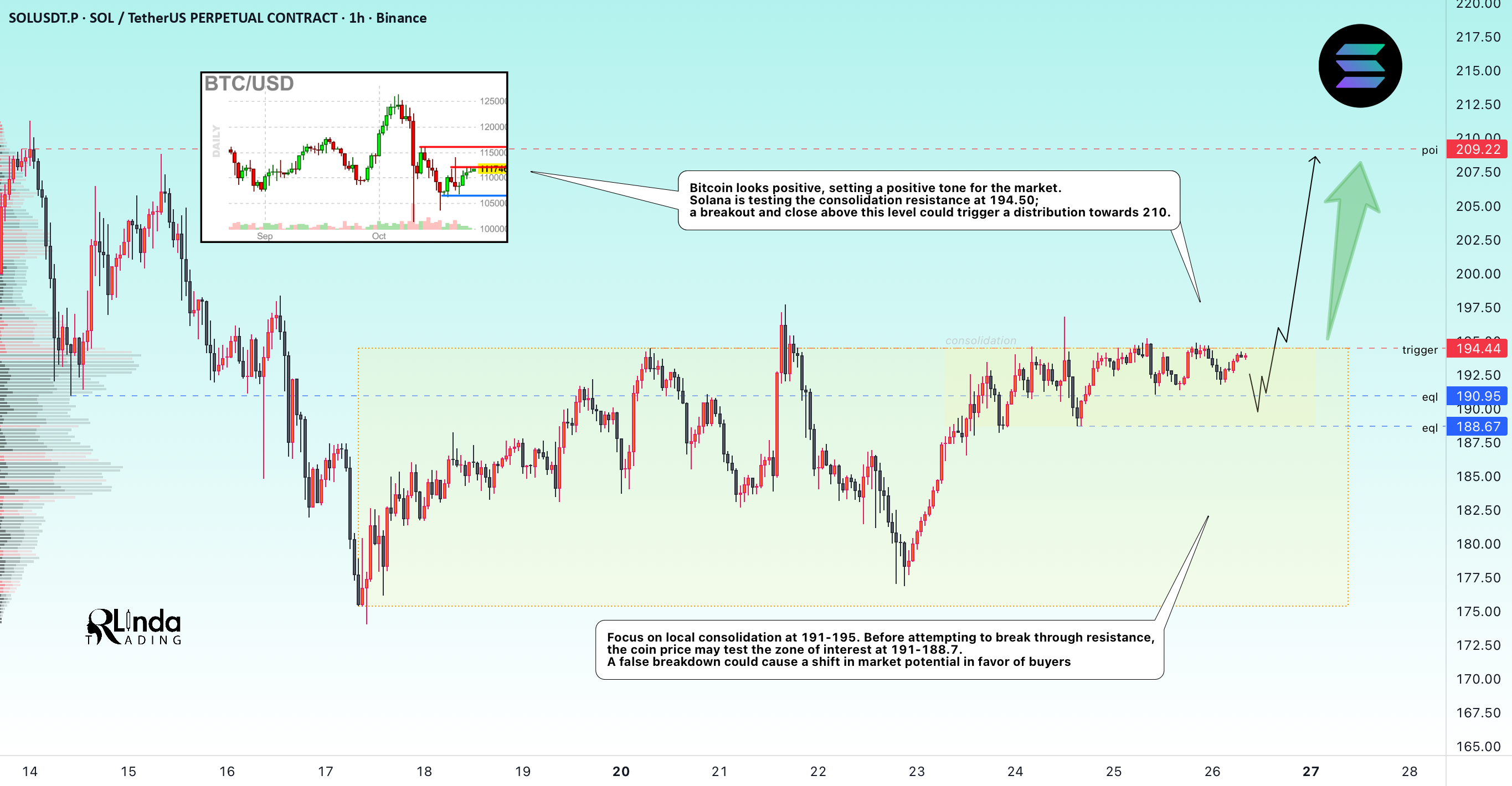Click the RLinda Trading logo
This screenshot has width=1512, height=786.
[x=134, y=627]
